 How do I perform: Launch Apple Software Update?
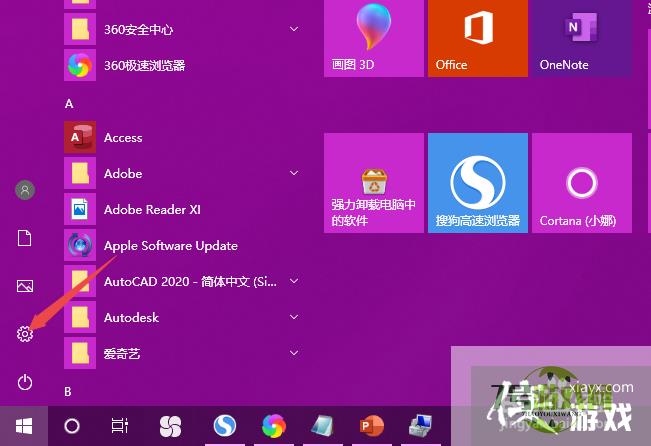[x=183, y=245]
